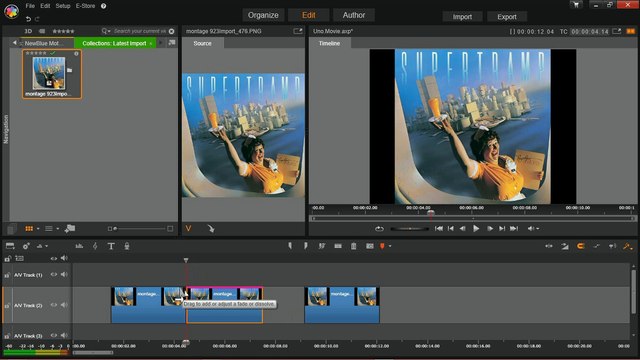Click the audio scrubbing icon
640x360 pixels.
pyautogui.click(x=612, y=246)
